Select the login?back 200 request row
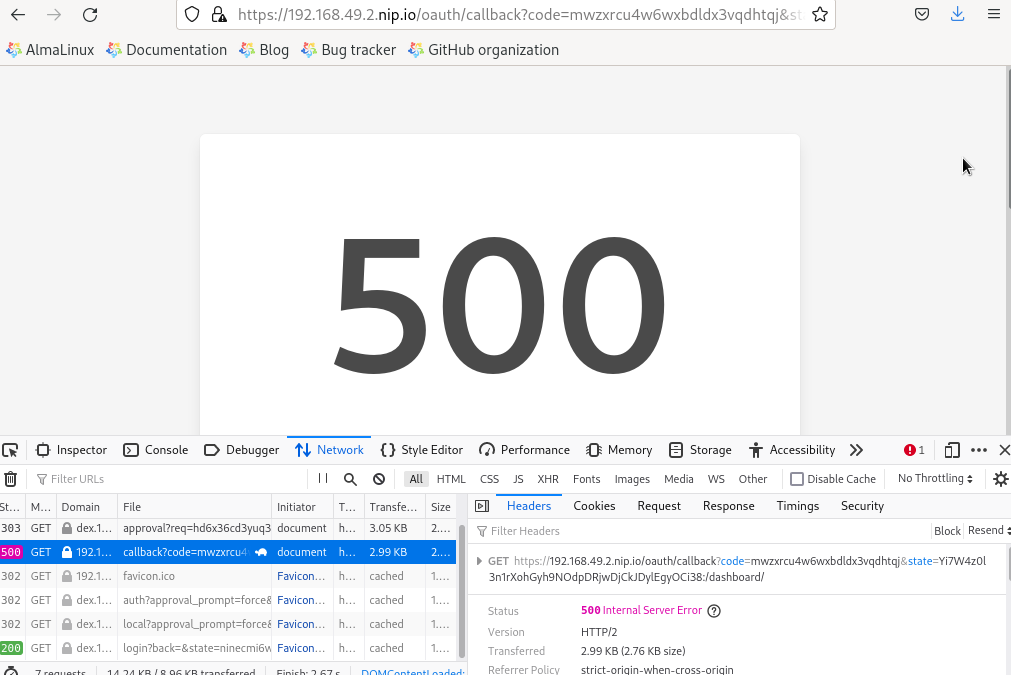The height and width of the screenshot is (675, 1011). coord(228,648)
